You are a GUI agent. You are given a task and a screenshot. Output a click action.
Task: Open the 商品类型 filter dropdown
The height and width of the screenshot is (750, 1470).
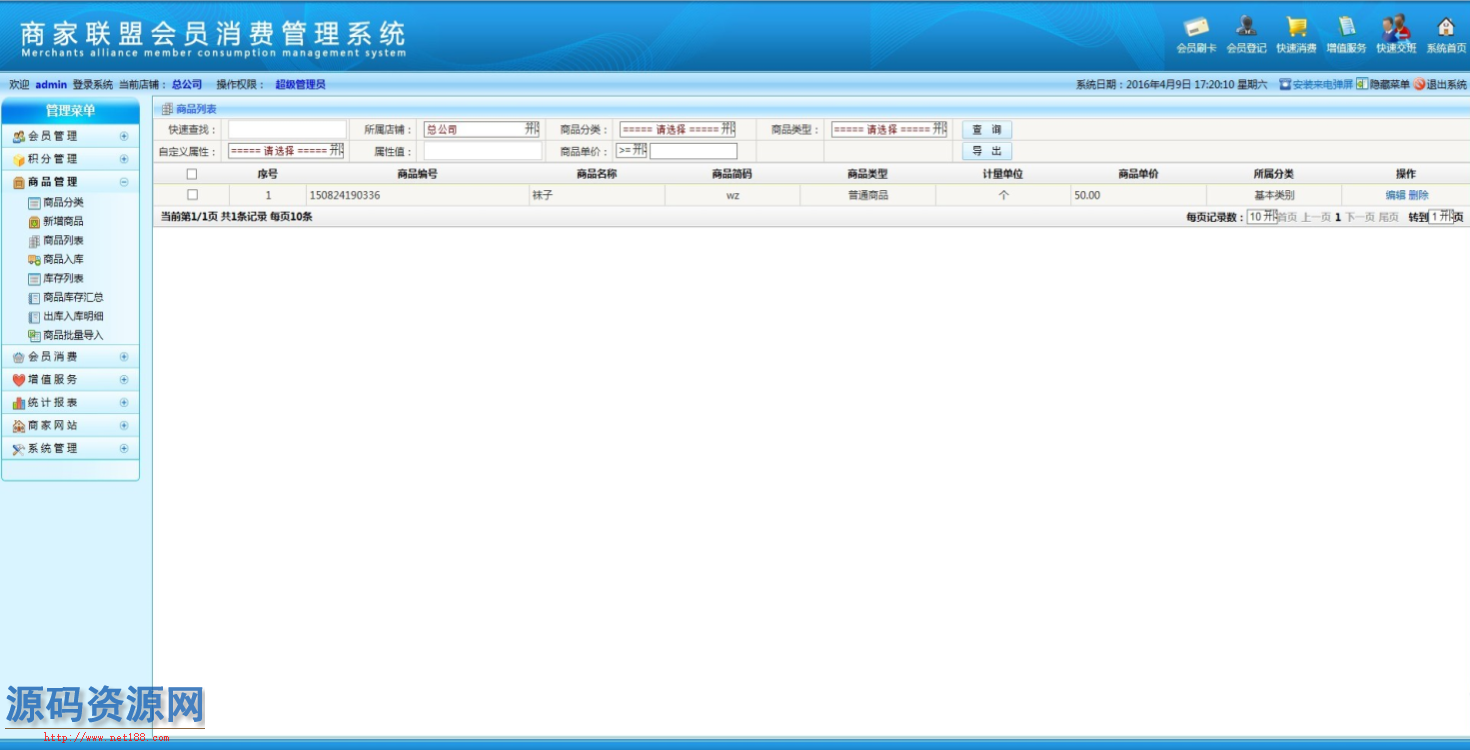889,129
